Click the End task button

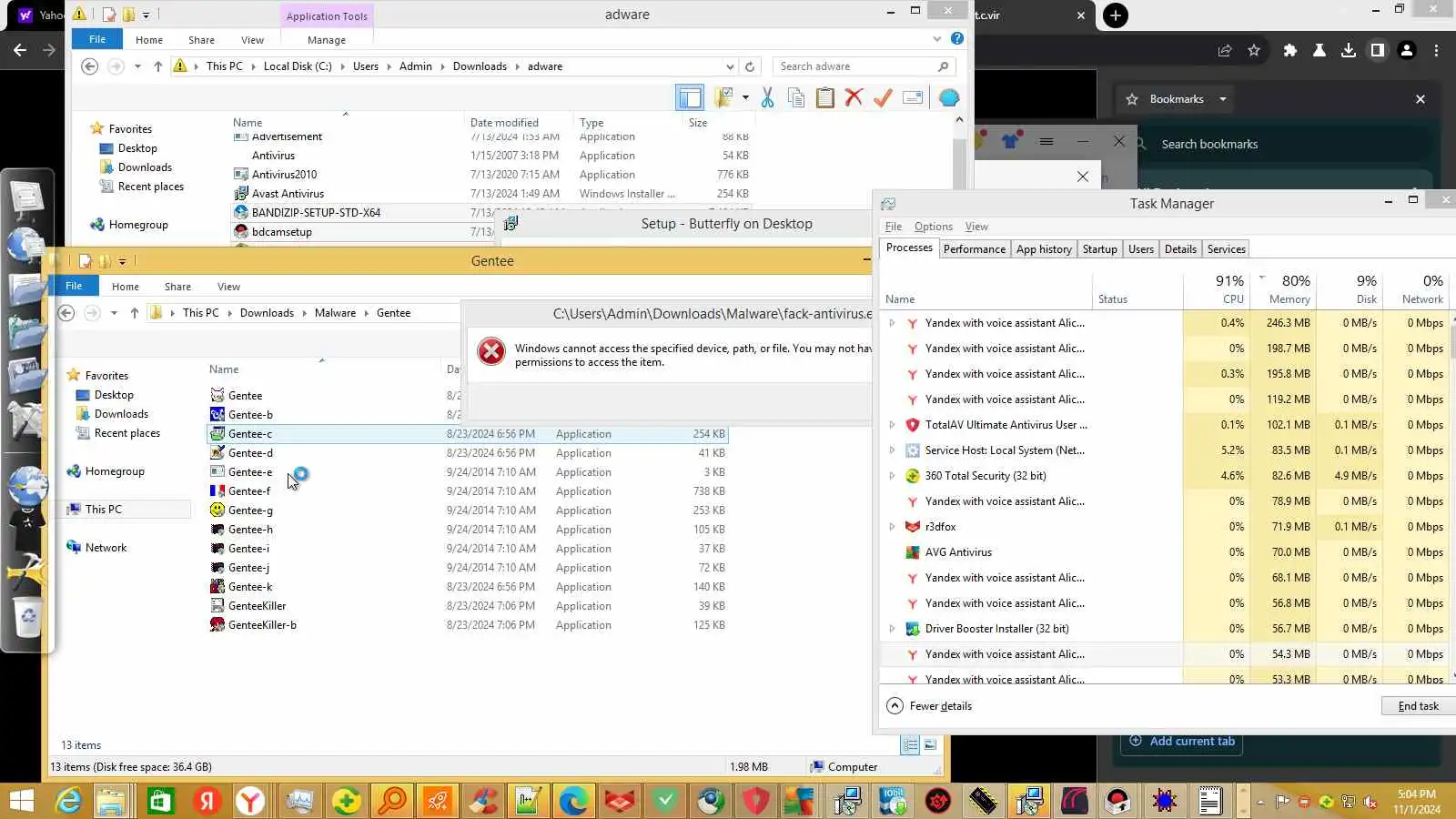(1418, 706)
